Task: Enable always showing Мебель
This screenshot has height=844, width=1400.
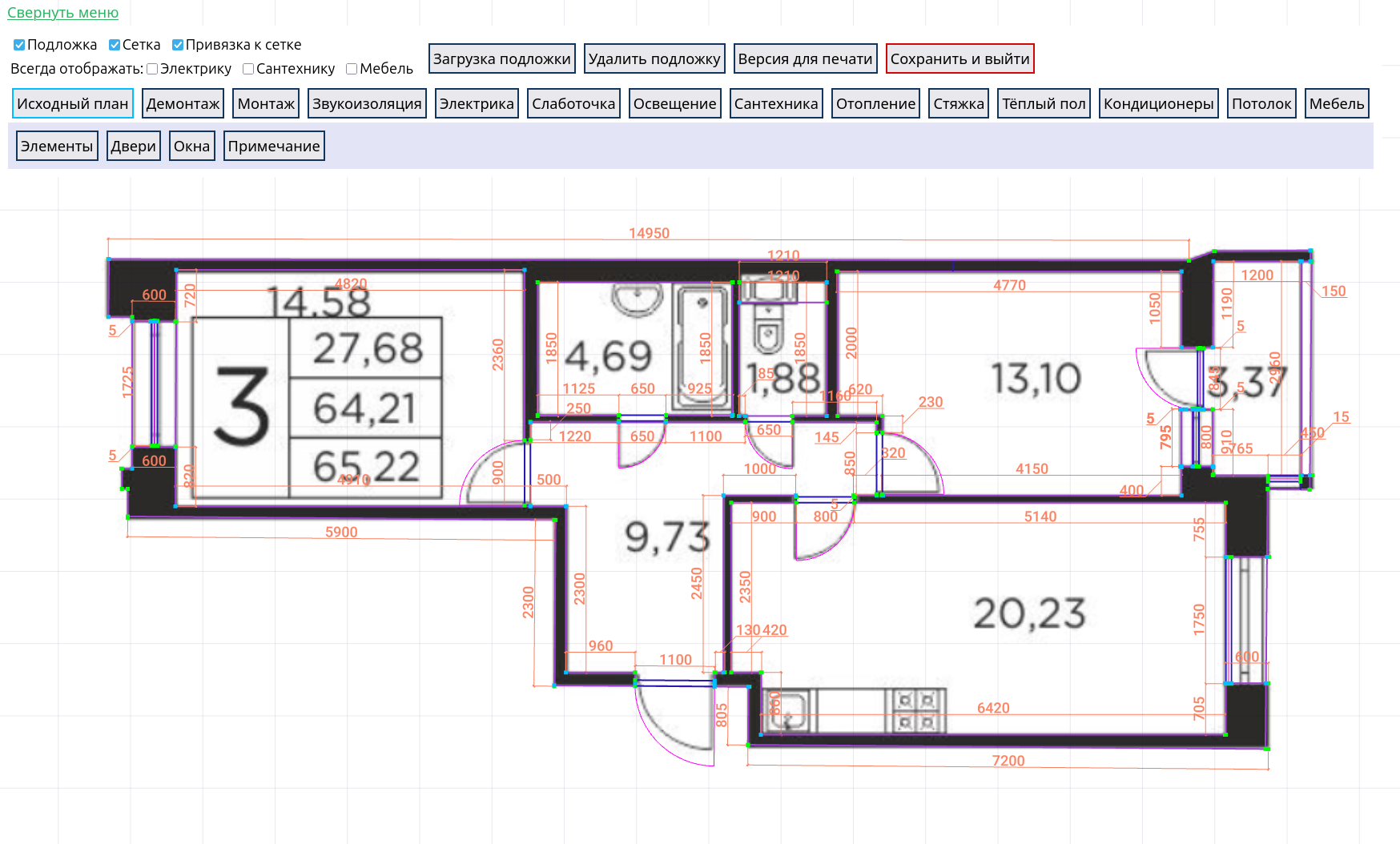Action: pos(352,69)
